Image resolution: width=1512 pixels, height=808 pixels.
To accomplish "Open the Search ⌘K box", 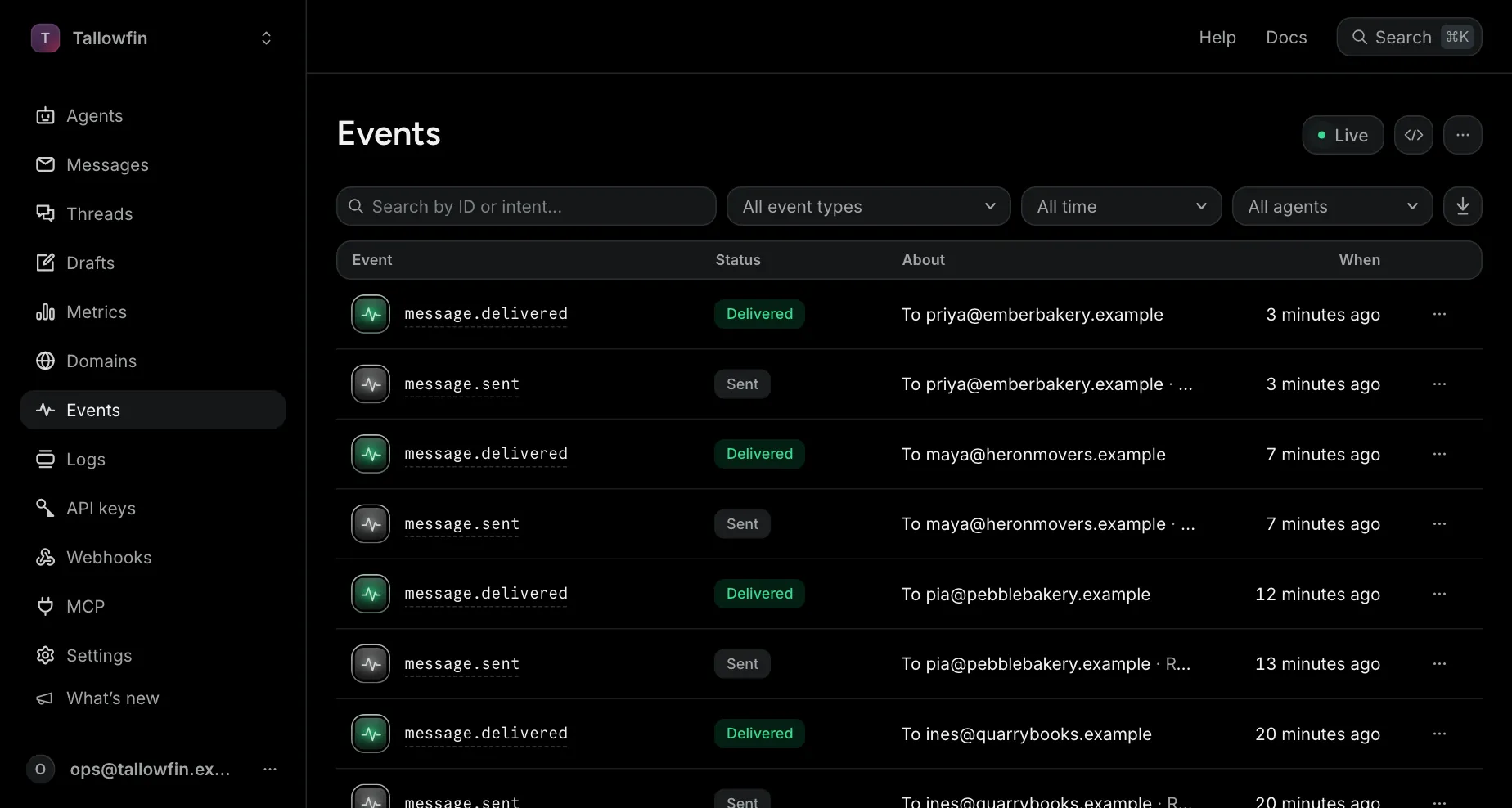I will (x=1409, y=38).
